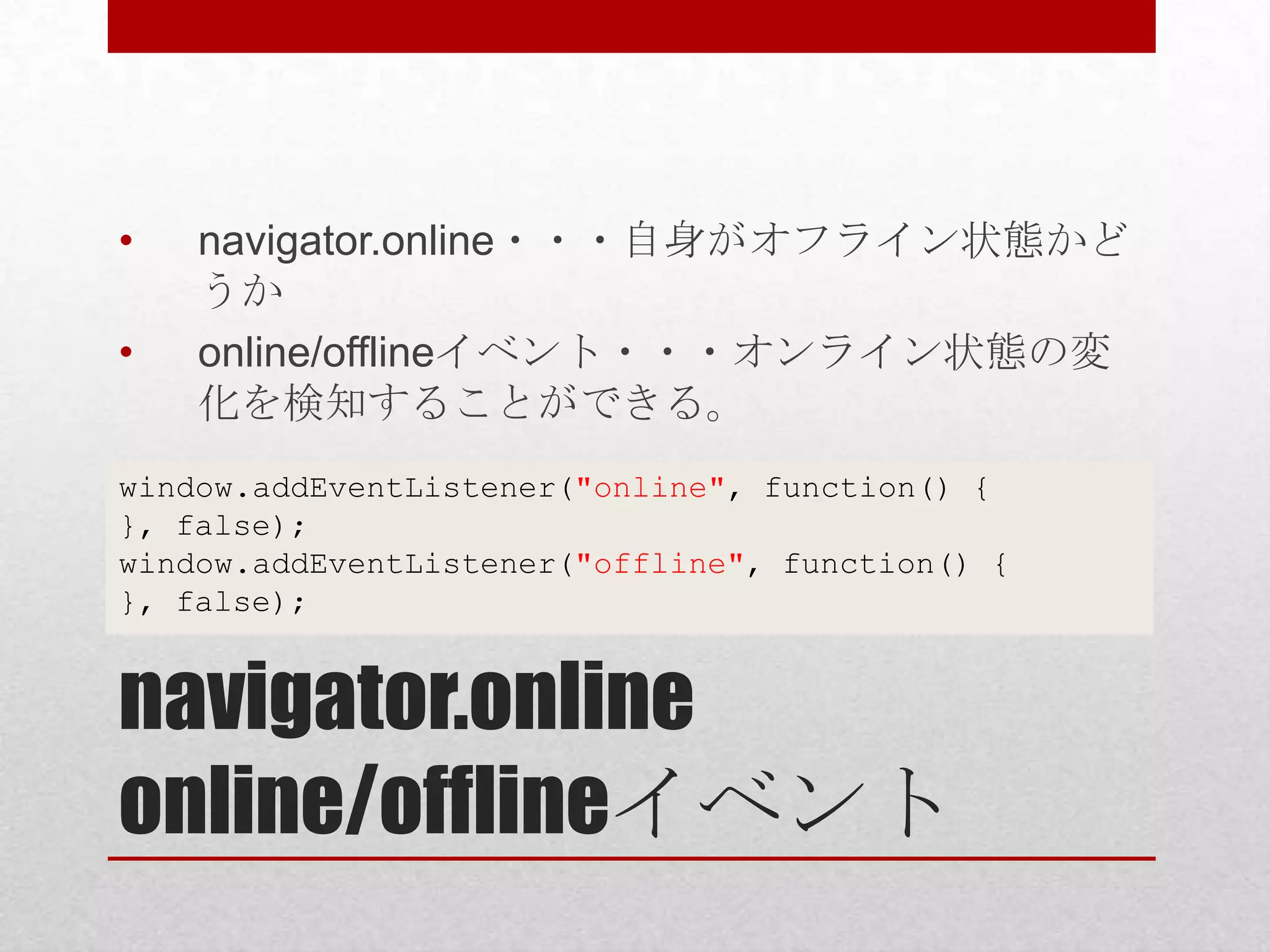Click the first '}, false);' code line
This screenshot has height=952, width=1270.
tap(213, 527)
